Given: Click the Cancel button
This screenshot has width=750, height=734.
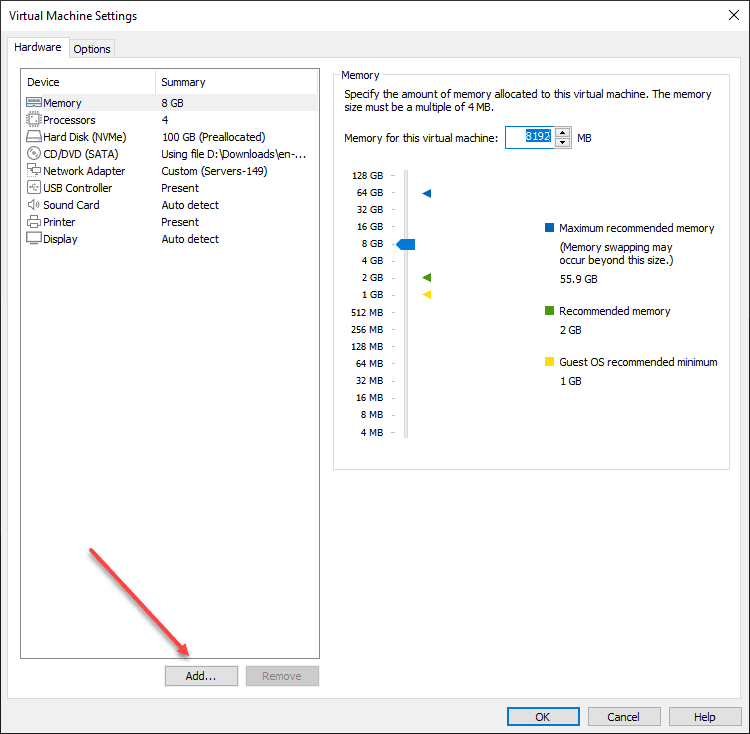Looking at the screenshot, I should [624, 717].
